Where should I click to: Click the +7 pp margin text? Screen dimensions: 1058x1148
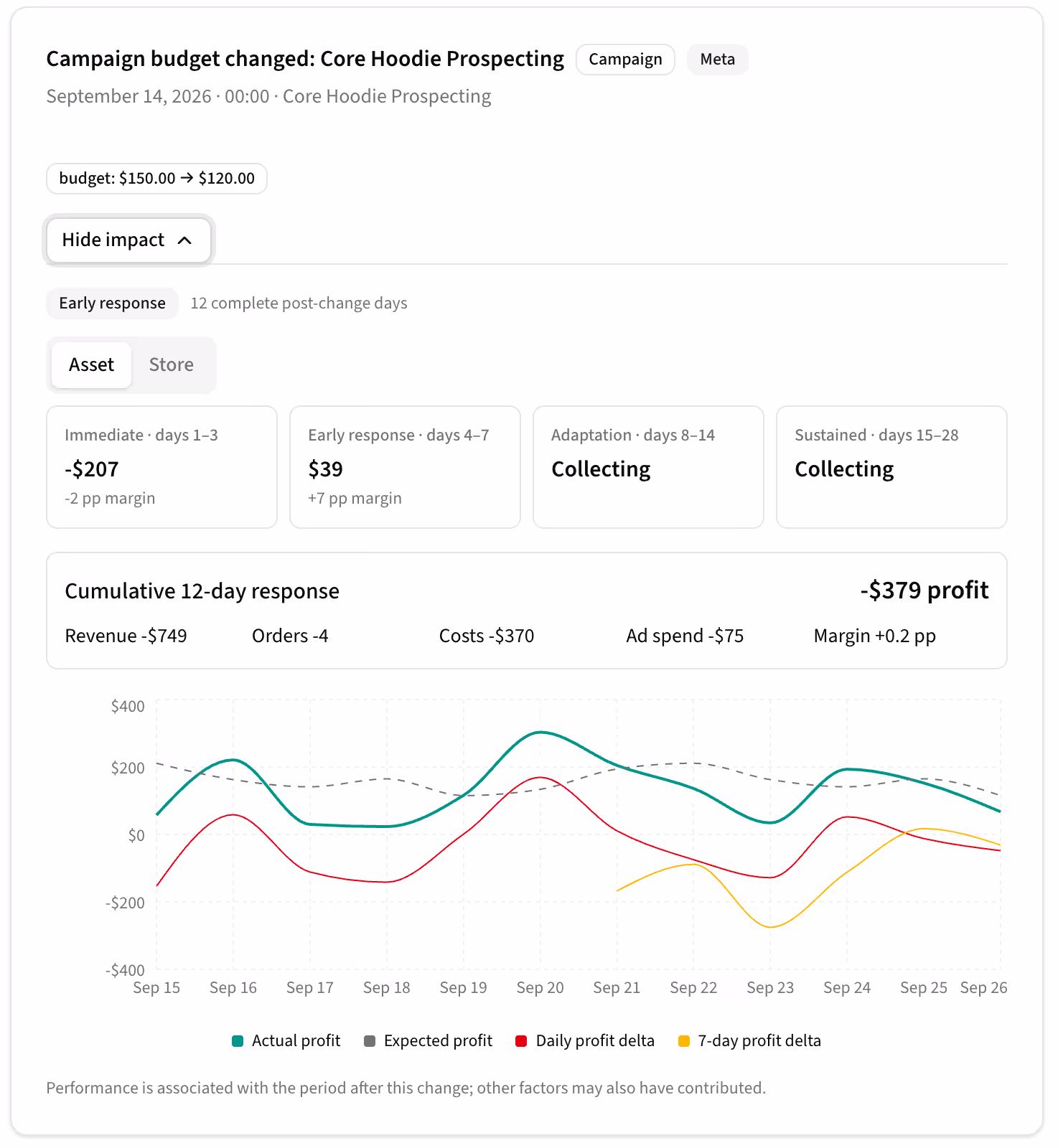pos(355,499)
